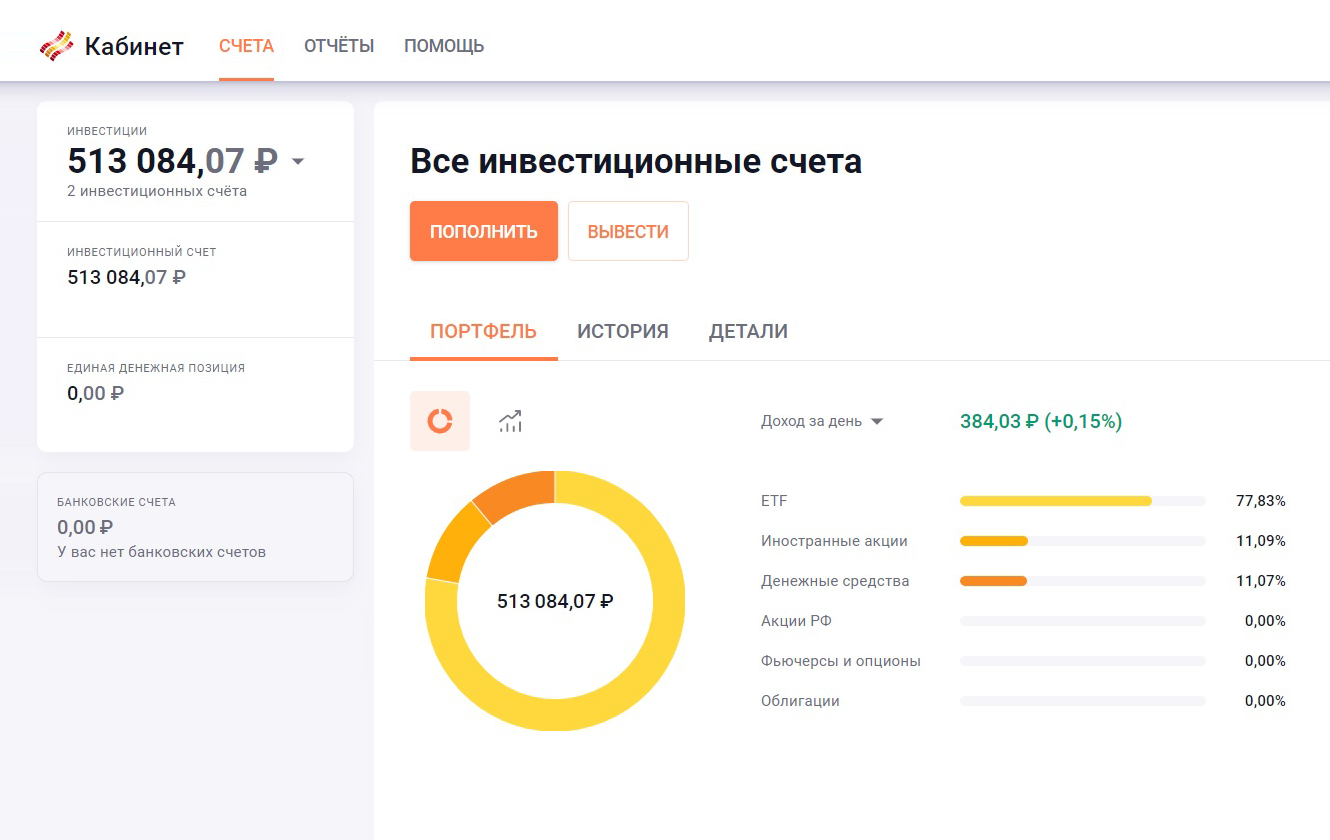
Task: Click the Все инвестиционные счета heading
Action: tap(636, 161)
